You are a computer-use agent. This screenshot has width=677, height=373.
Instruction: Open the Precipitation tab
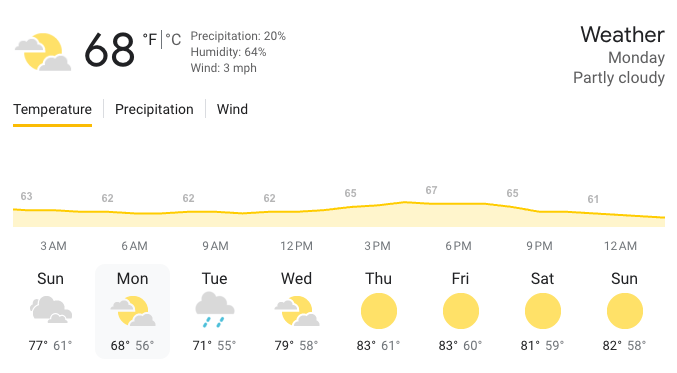tap(154, 109)
